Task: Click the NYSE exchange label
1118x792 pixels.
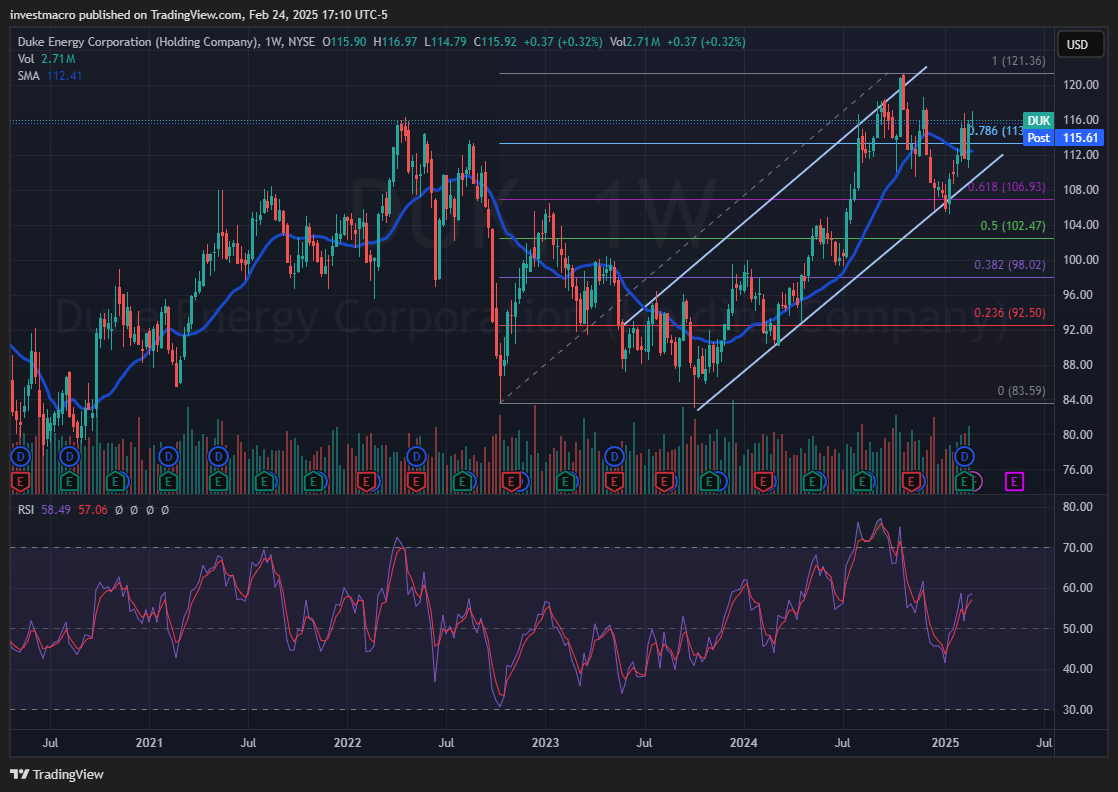Action: point(302,42)
